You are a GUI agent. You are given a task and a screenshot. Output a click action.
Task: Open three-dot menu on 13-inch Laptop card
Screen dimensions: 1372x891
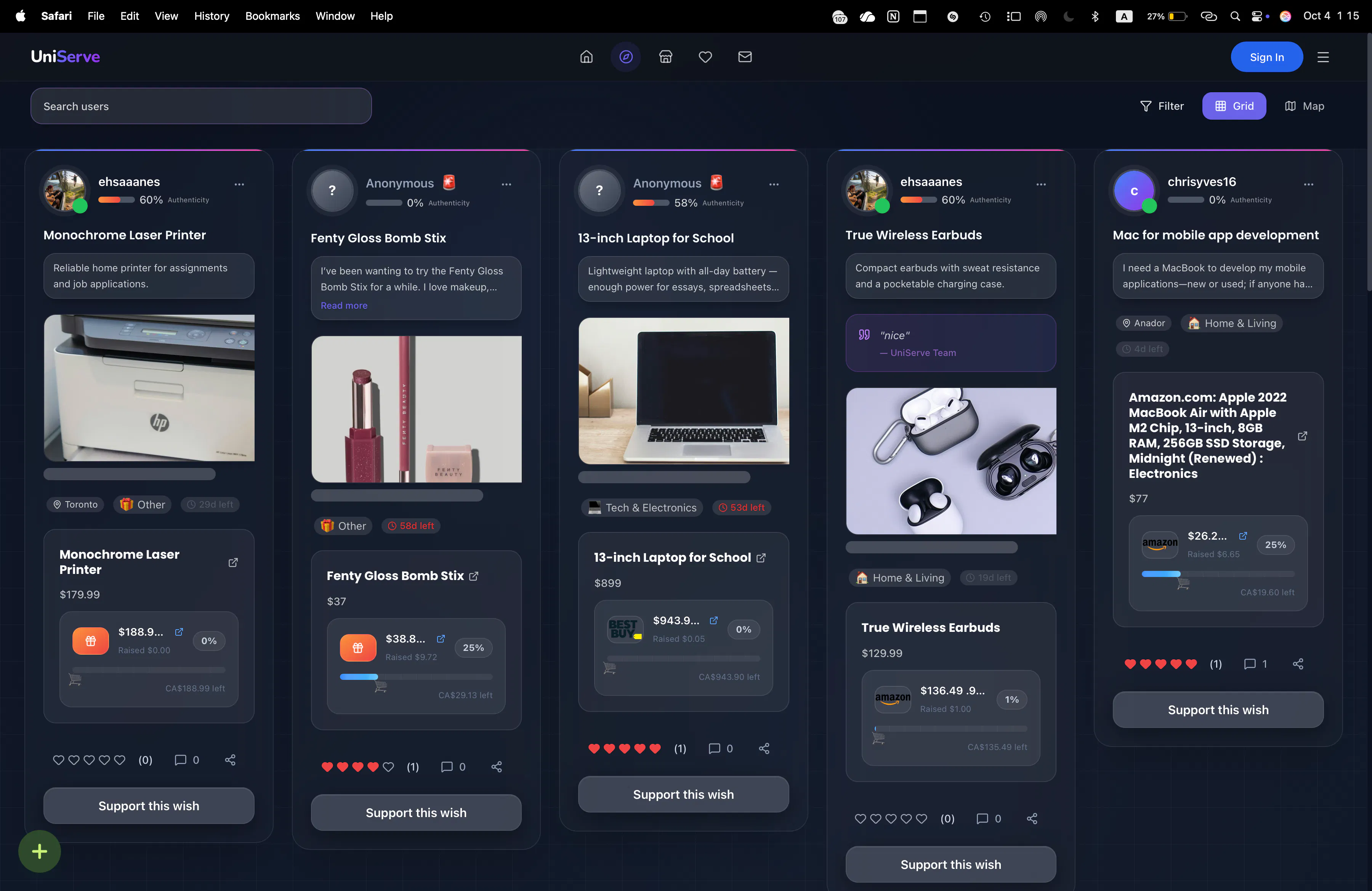pyautogui.click(x=774, y=184)
